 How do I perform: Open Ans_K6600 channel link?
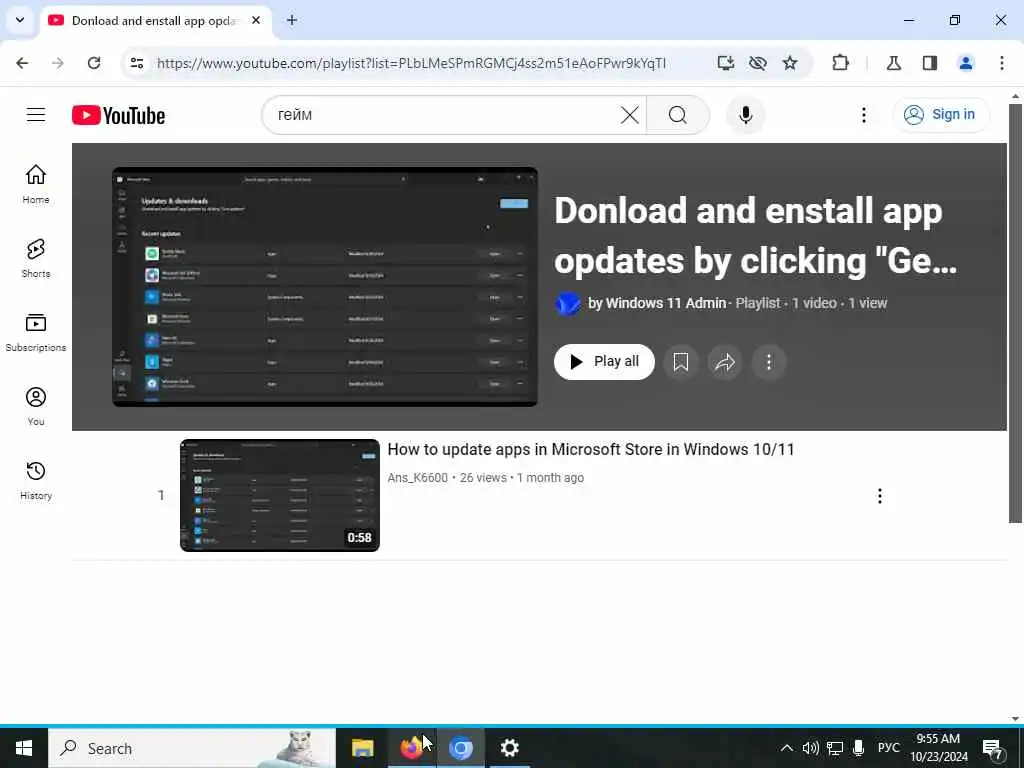[x=417, y=477]
